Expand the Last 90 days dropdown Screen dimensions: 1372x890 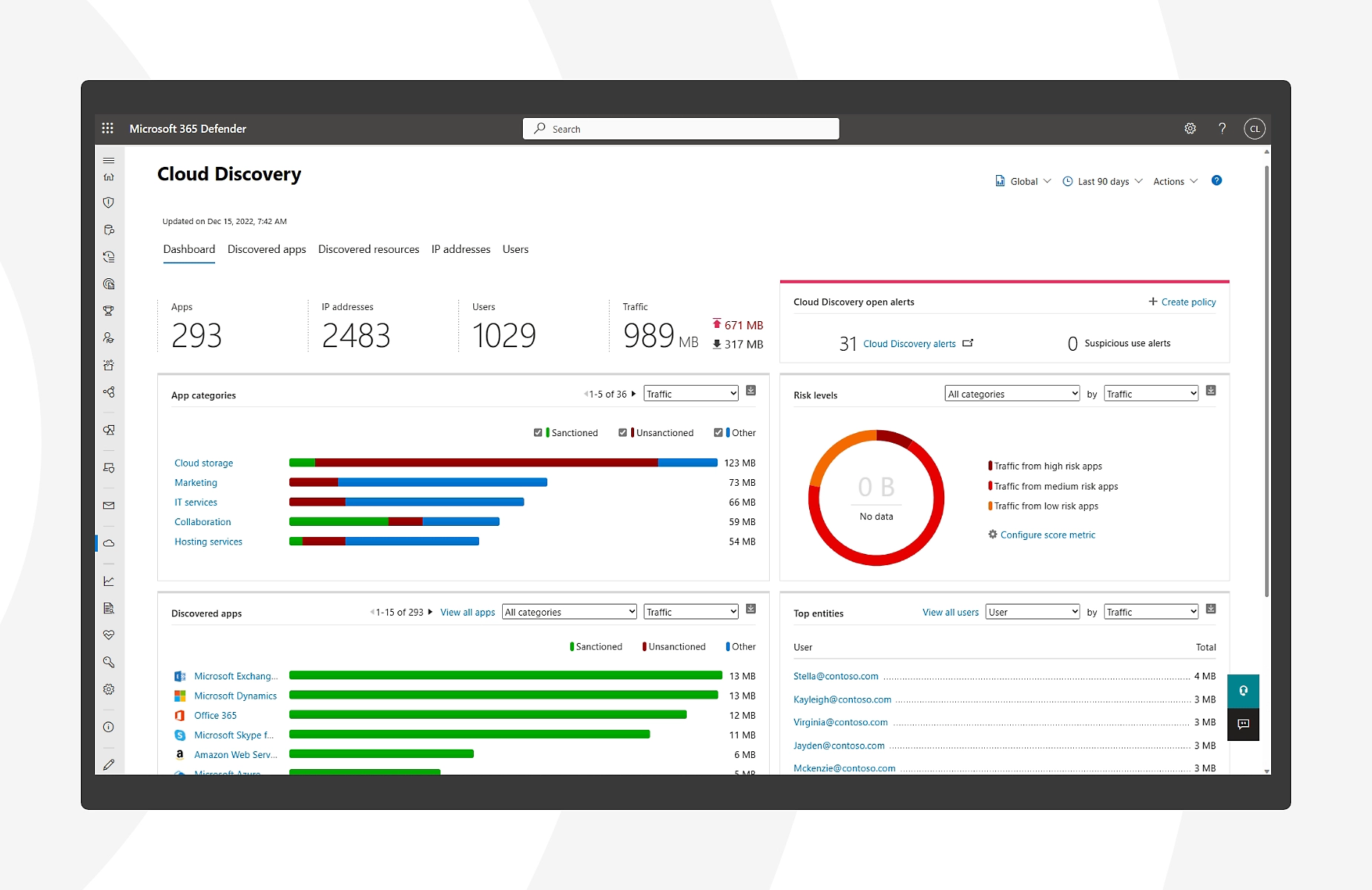tap(1103, 182)
